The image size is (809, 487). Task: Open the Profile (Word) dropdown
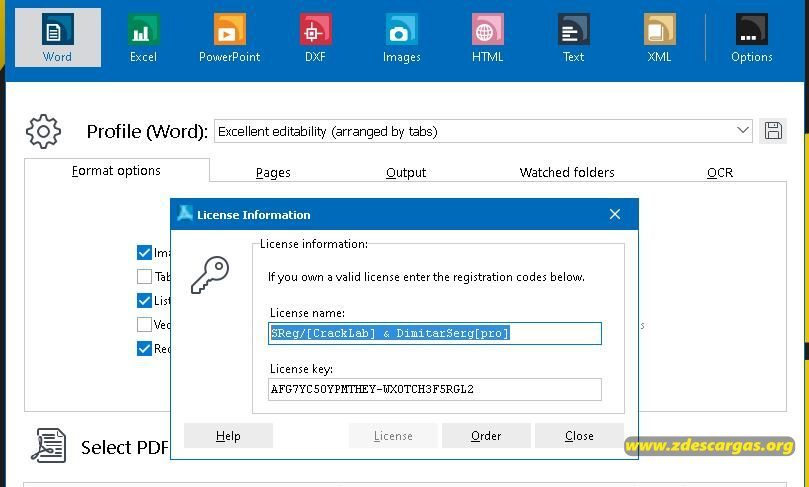coord(483,131)
